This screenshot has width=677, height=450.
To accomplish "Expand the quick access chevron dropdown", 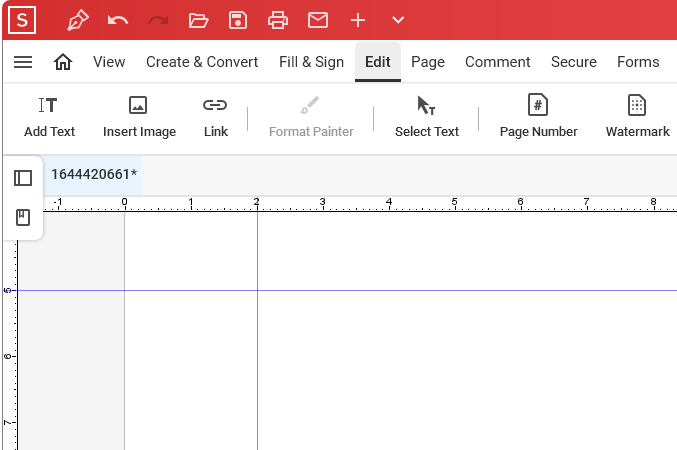I will (398, 20).
